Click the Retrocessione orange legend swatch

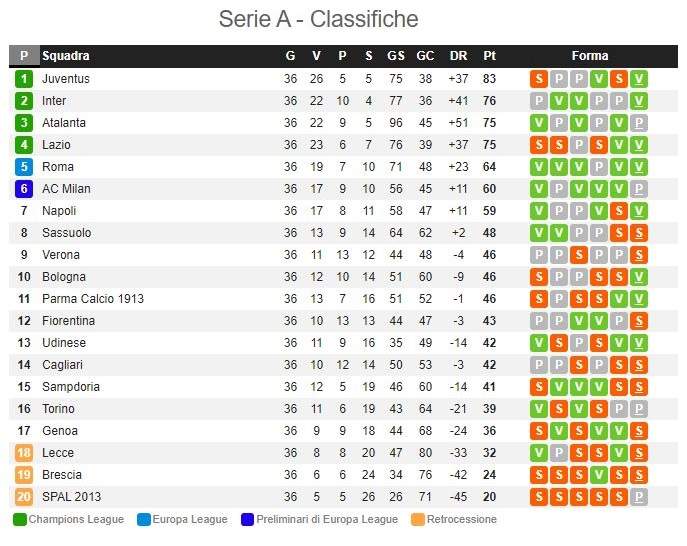418,520
